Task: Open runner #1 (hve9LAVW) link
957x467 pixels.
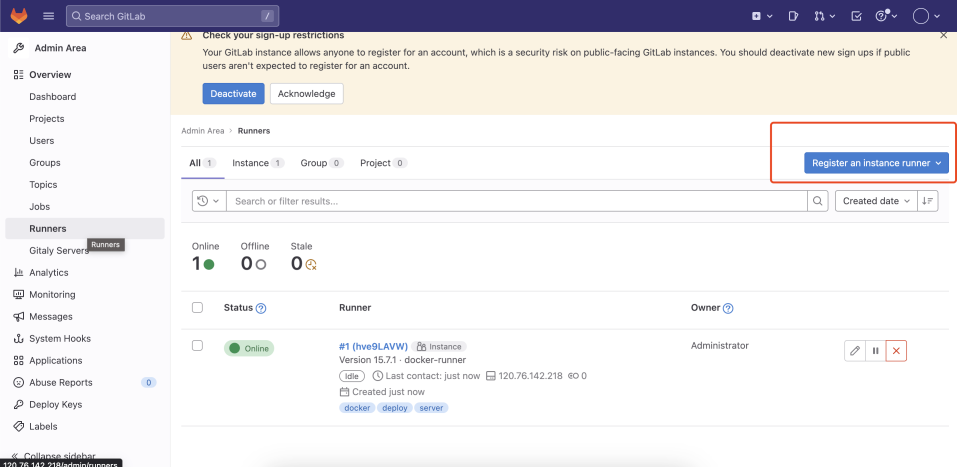Action: [x=373, y=346]
